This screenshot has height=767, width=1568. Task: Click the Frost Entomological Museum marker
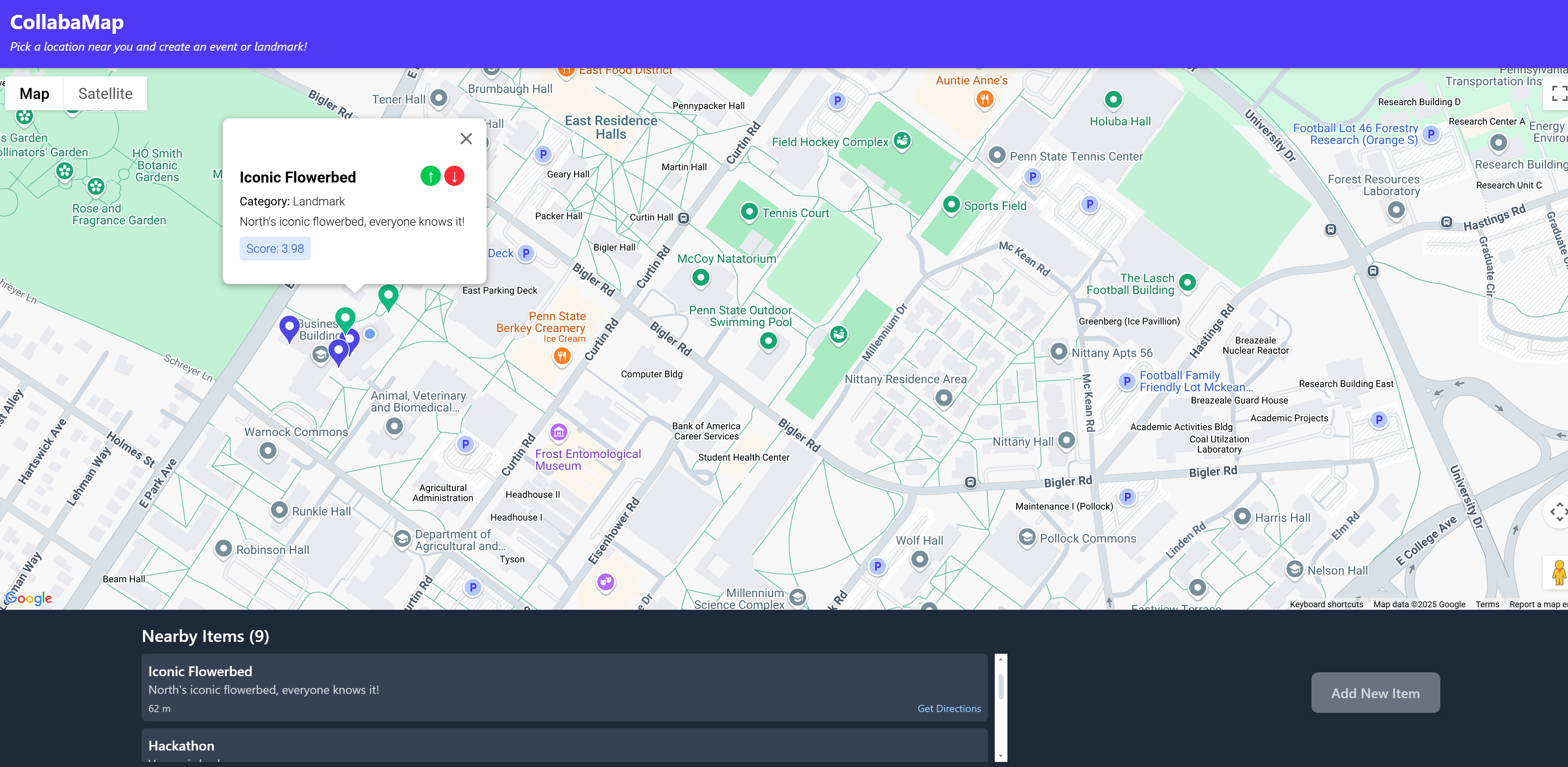559,432
